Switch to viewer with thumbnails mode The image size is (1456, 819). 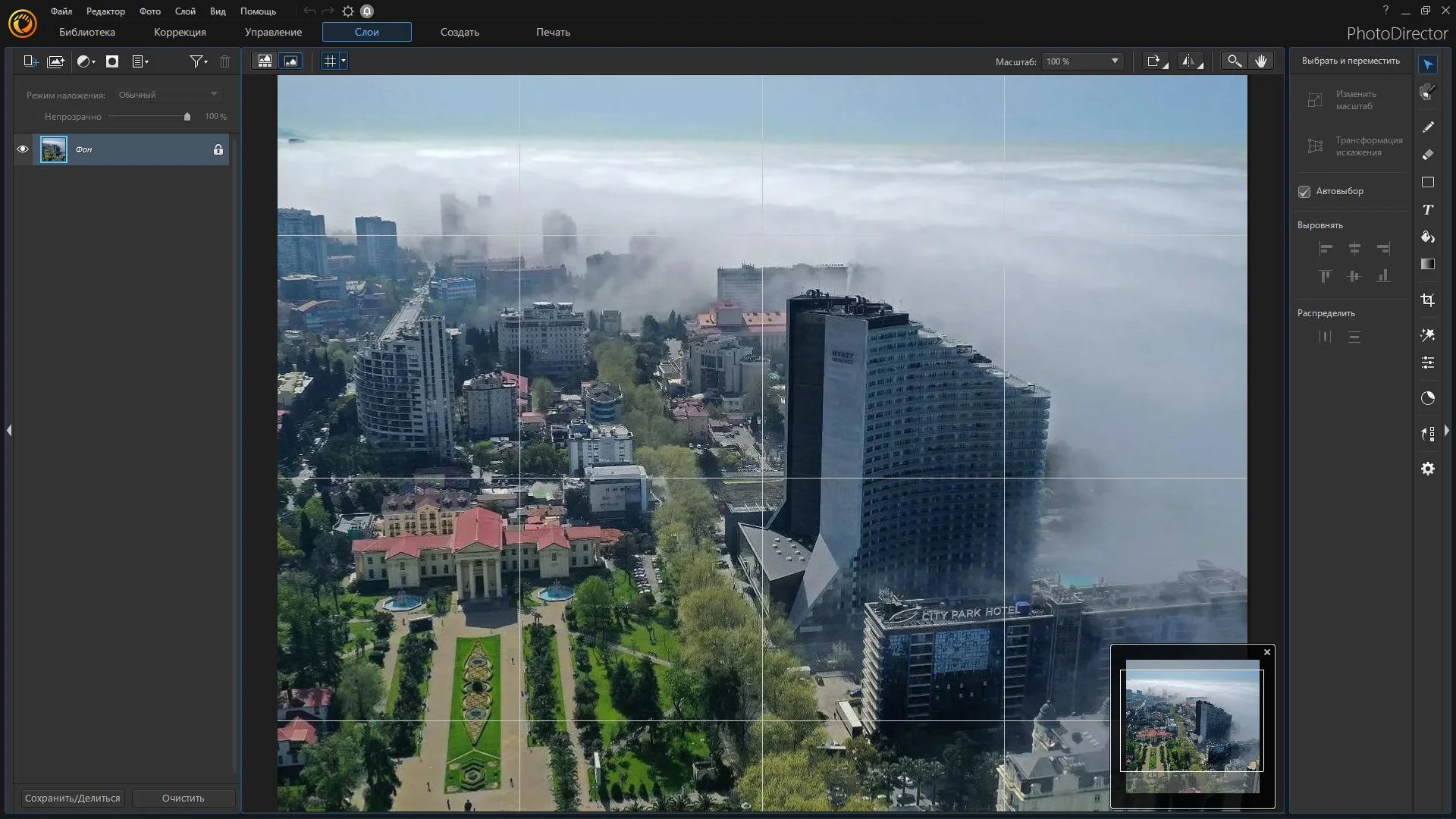click(265, 61)
